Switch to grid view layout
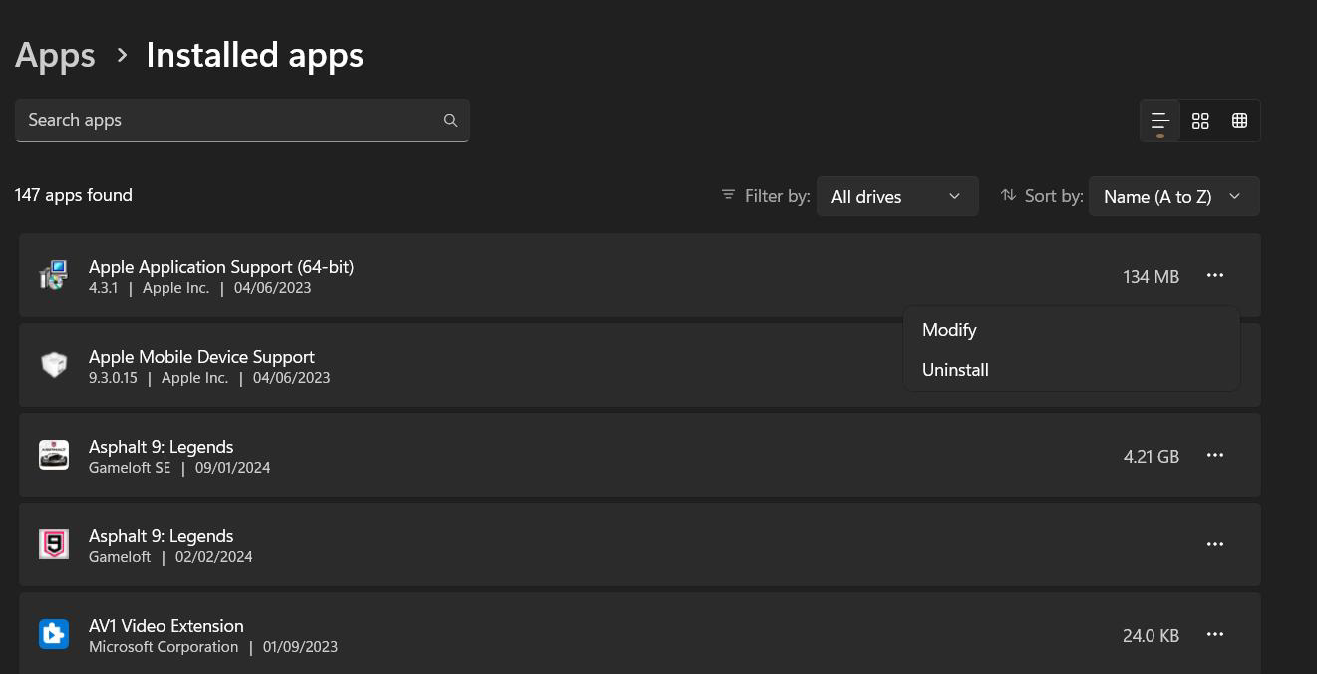This screenshot has height=674, width=1317. [x=1200, y=121]
